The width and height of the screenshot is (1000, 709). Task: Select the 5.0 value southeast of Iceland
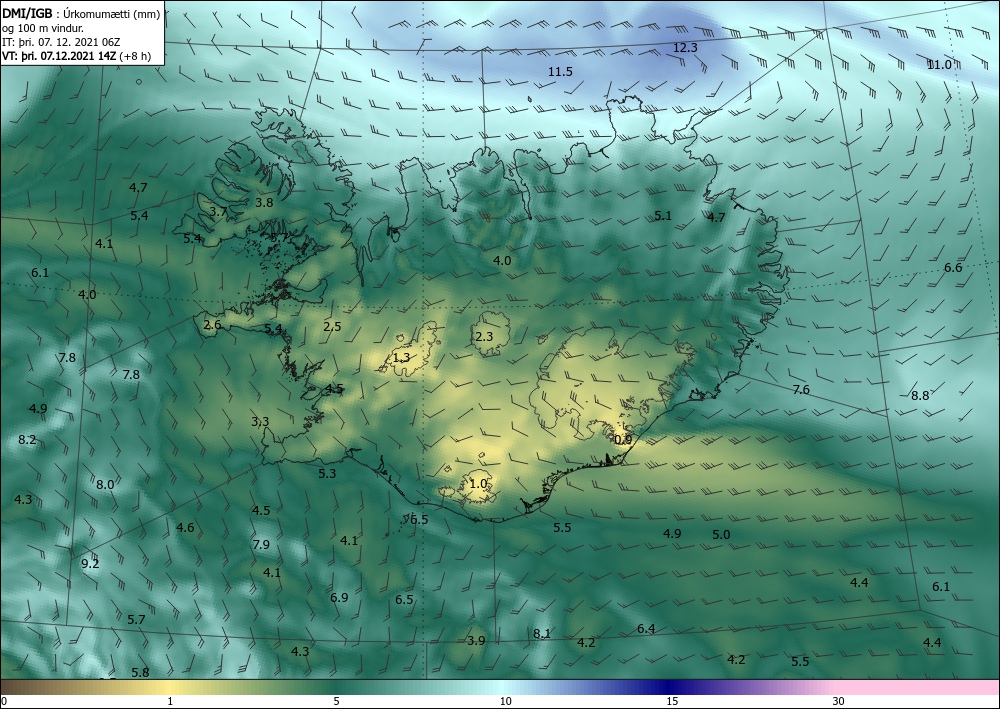click(721, 534)
